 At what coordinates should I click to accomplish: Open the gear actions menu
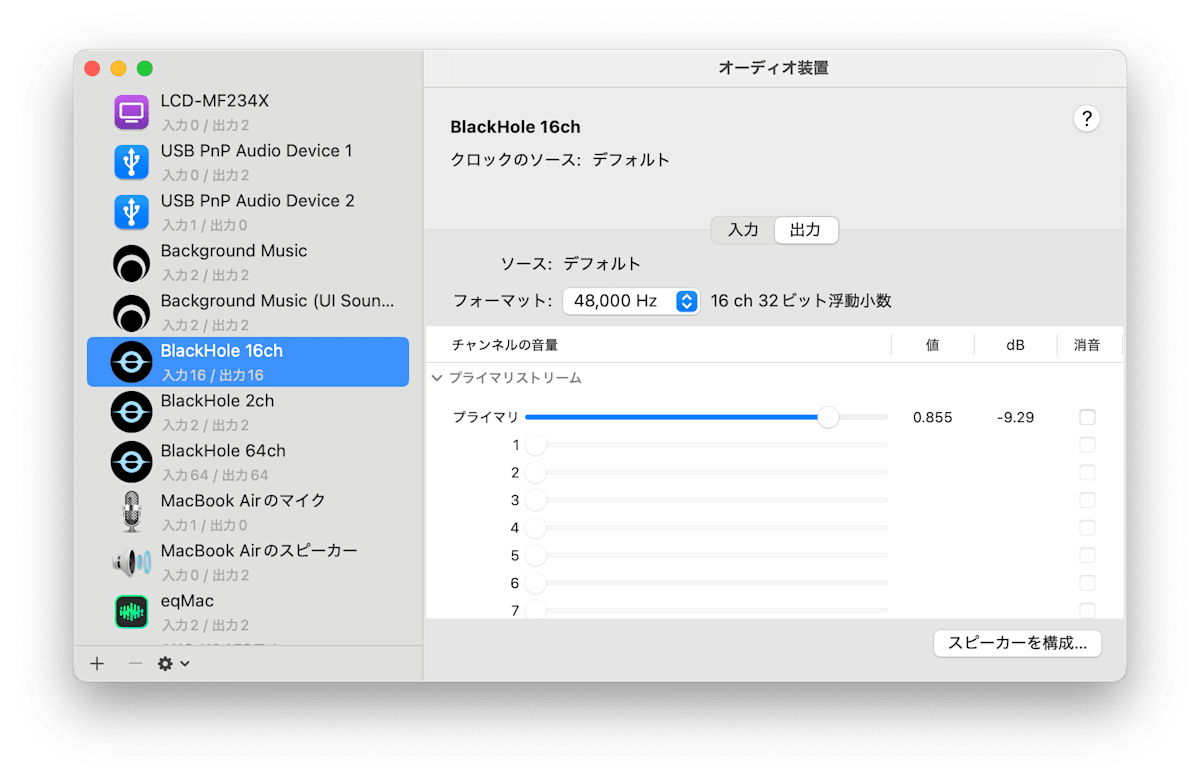pyautogui.click(x=173, y=664)
